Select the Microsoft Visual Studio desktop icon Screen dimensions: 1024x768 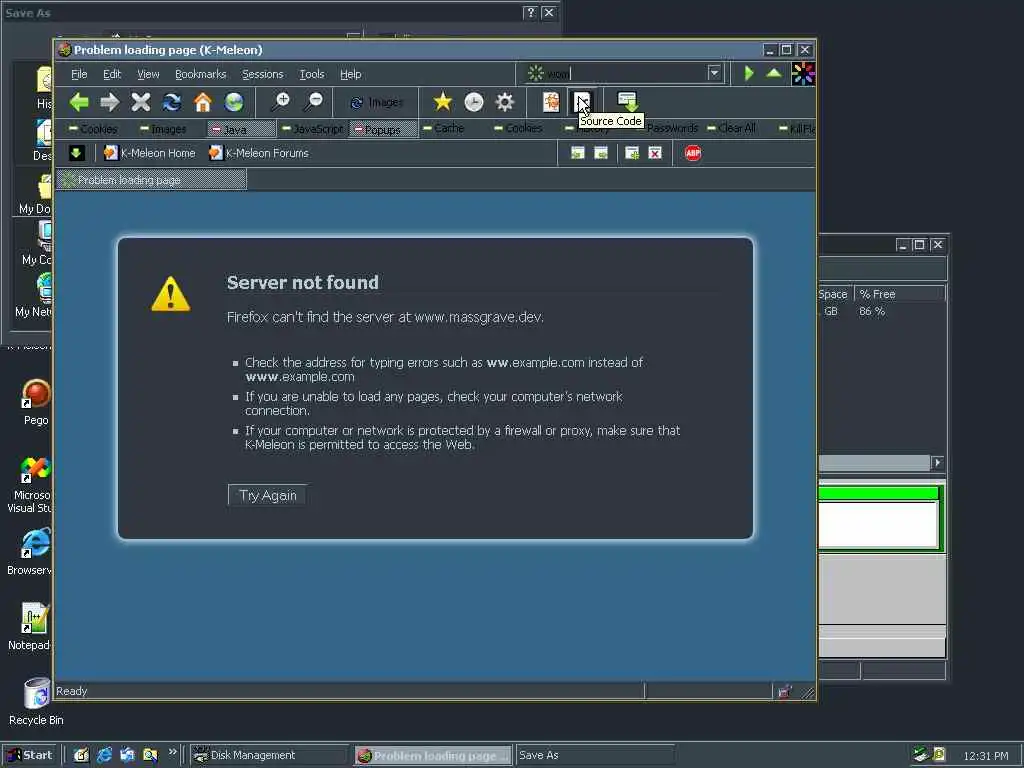point(31,485)
